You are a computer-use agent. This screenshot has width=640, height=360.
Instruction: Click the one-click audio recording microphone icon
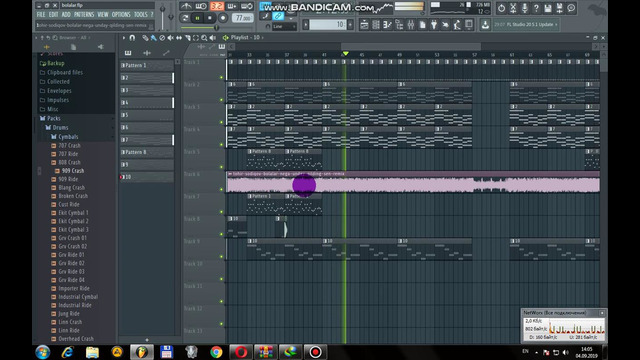pyautogui.click(x=525, y=8)
